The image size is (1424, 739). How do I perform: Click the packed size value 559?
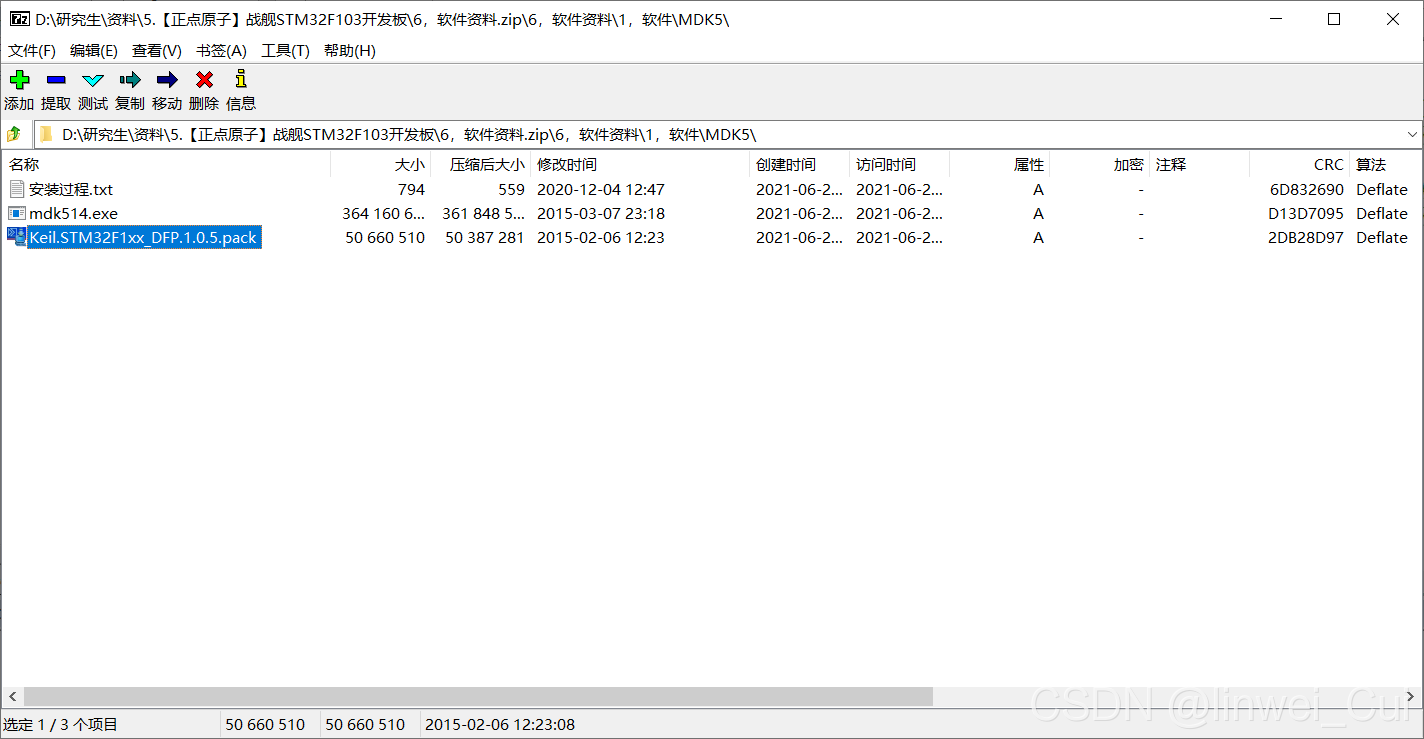tap(511, 189)
